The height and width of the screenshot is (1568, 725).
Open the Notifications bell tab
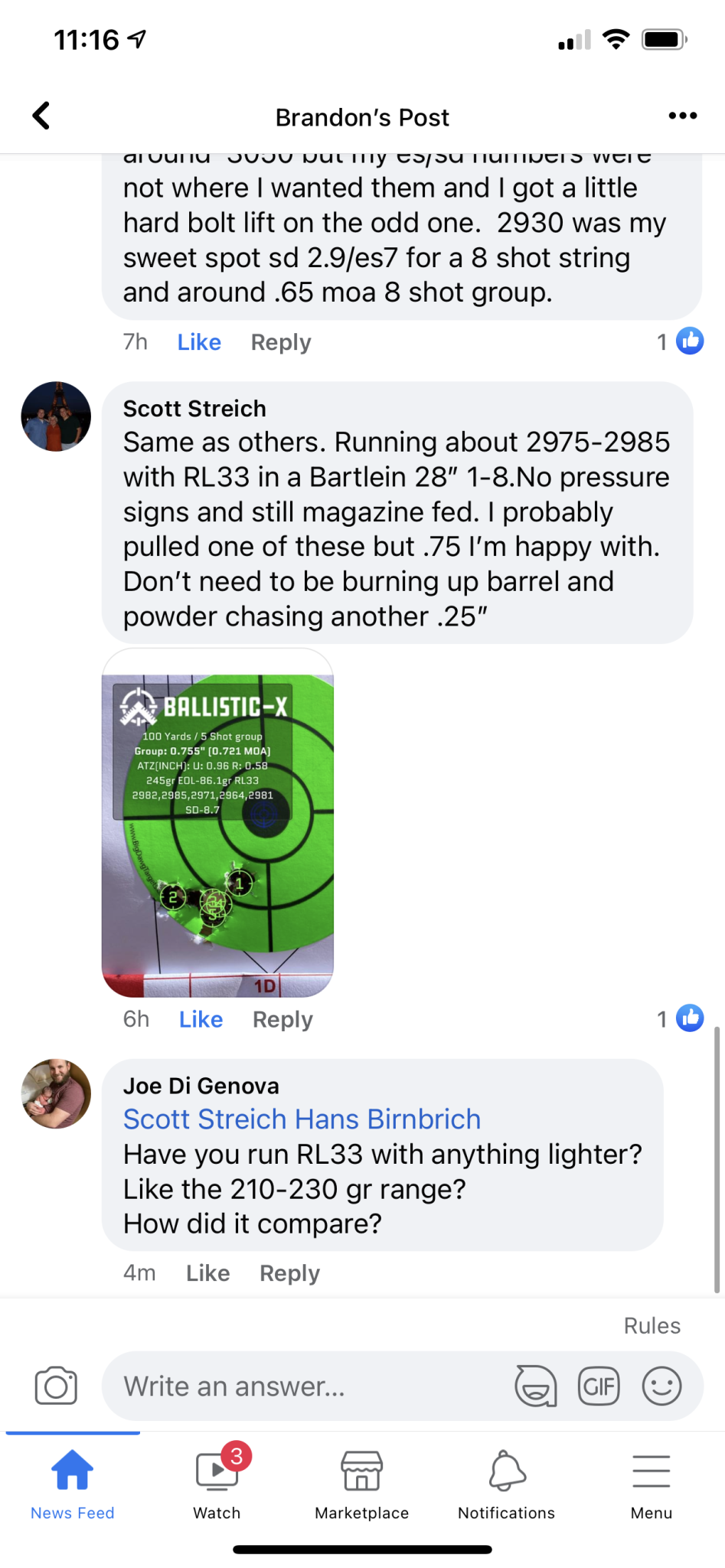[507, 1485]
